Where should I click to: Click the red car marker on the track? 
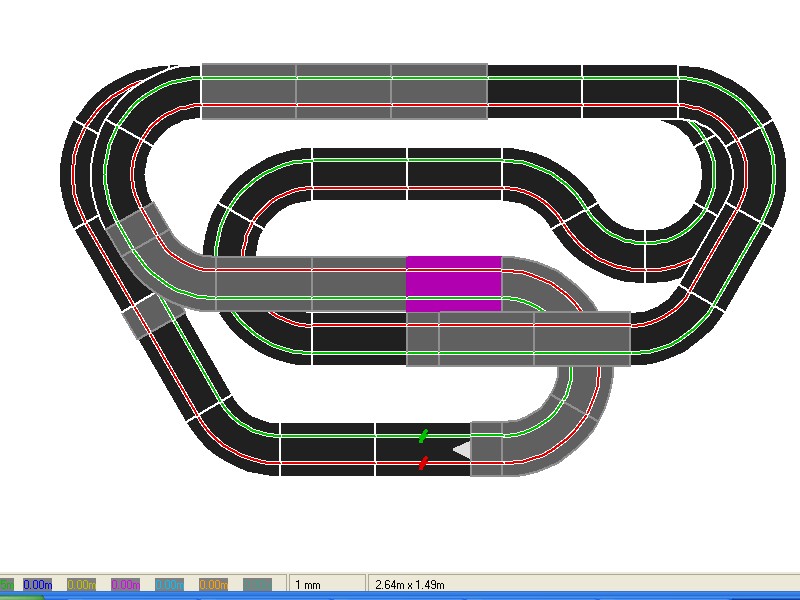[423, 462]
